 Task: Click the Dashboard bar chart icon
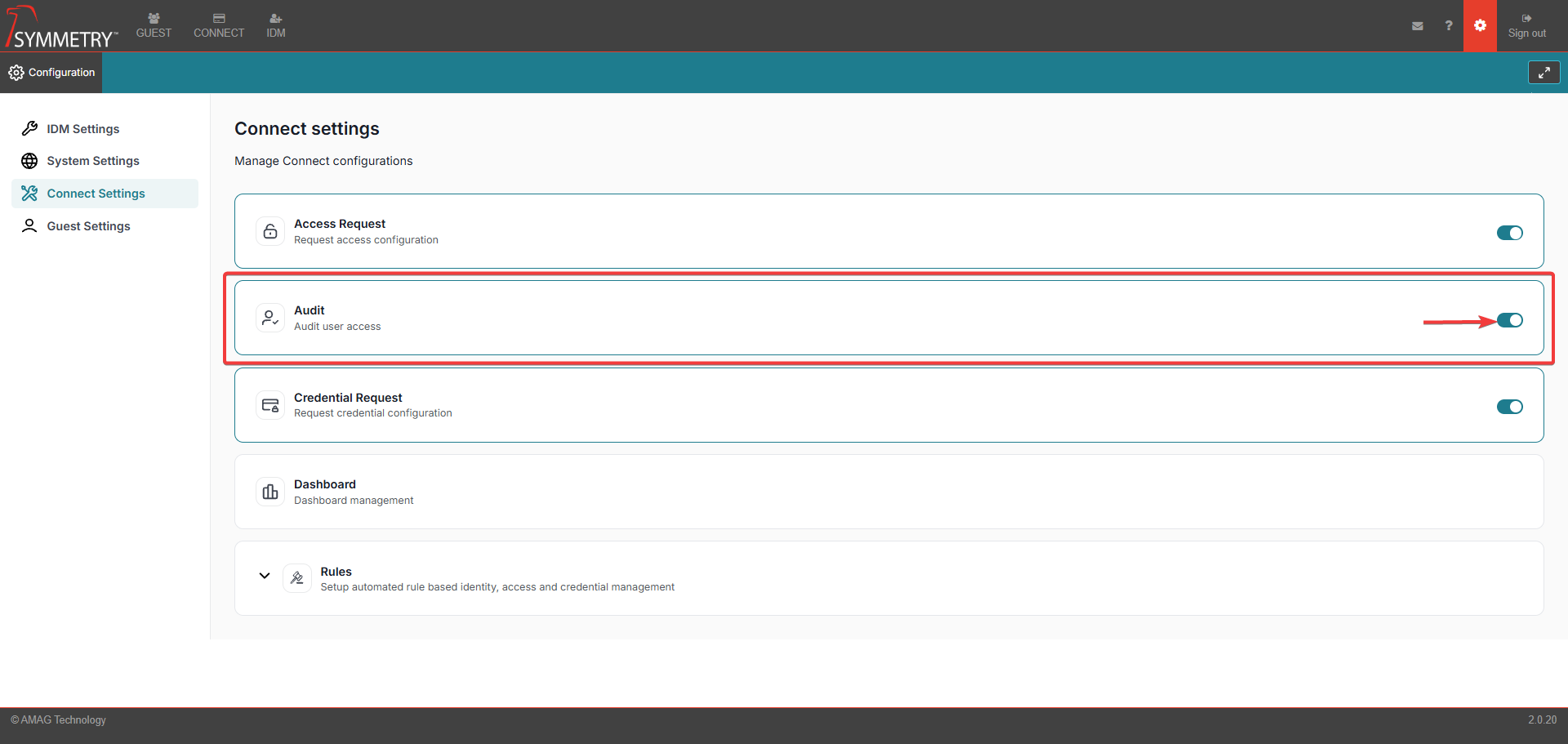pyautogui.click(x=270, y=492)
